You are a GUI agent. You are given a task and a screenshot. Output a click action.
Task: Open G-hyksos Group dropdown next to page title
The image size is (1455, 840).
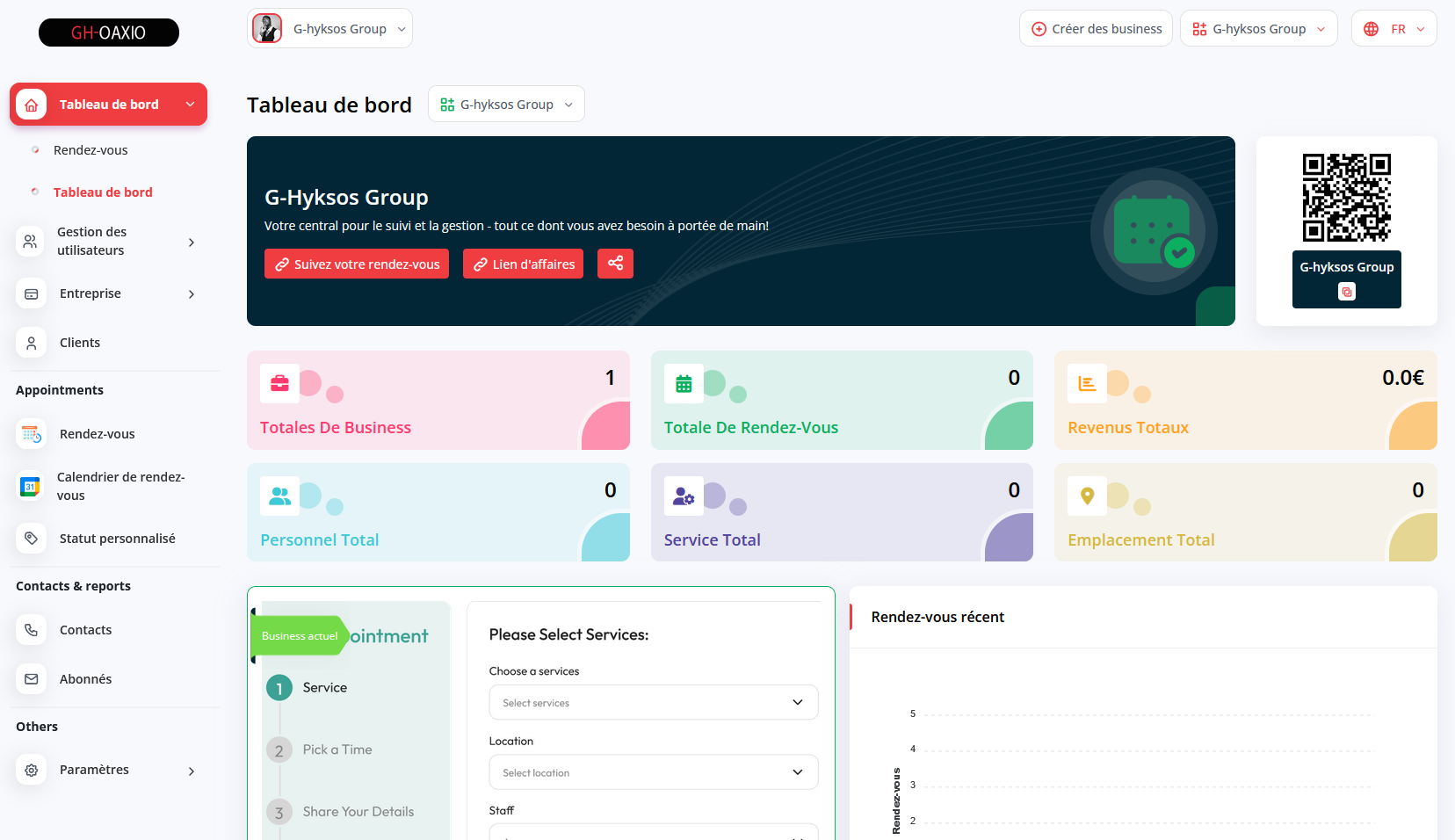pos(506,105)
